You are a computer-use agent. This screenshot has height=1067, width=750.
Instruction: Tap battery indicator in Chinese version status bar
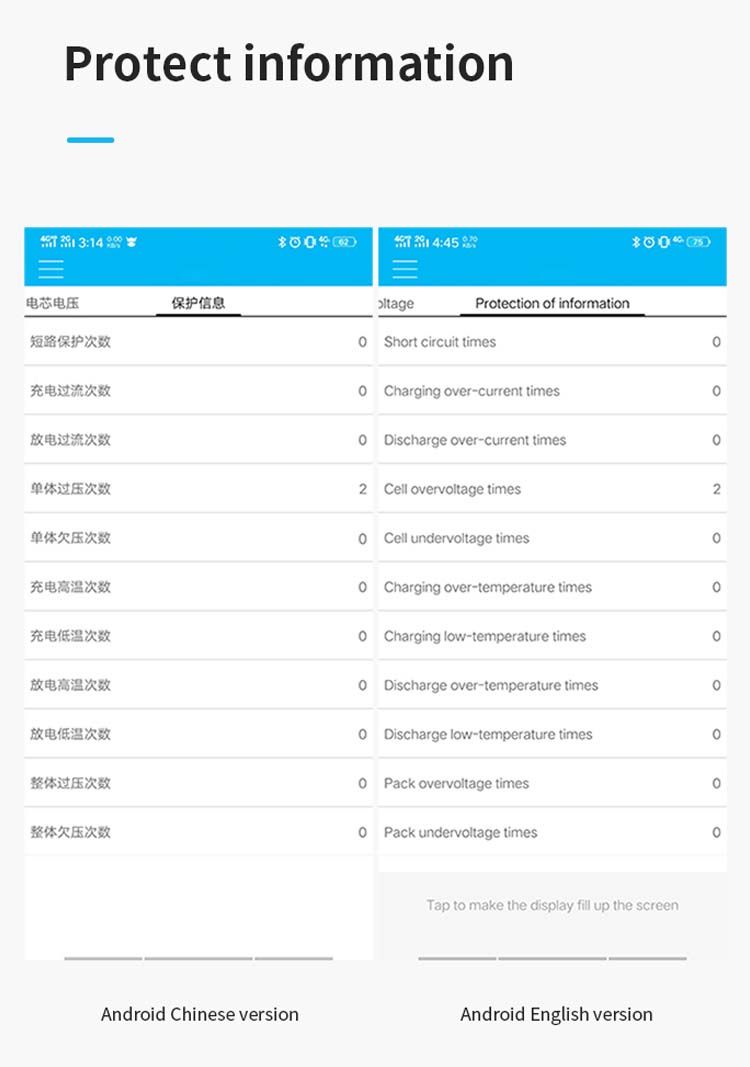click(344, 242)
